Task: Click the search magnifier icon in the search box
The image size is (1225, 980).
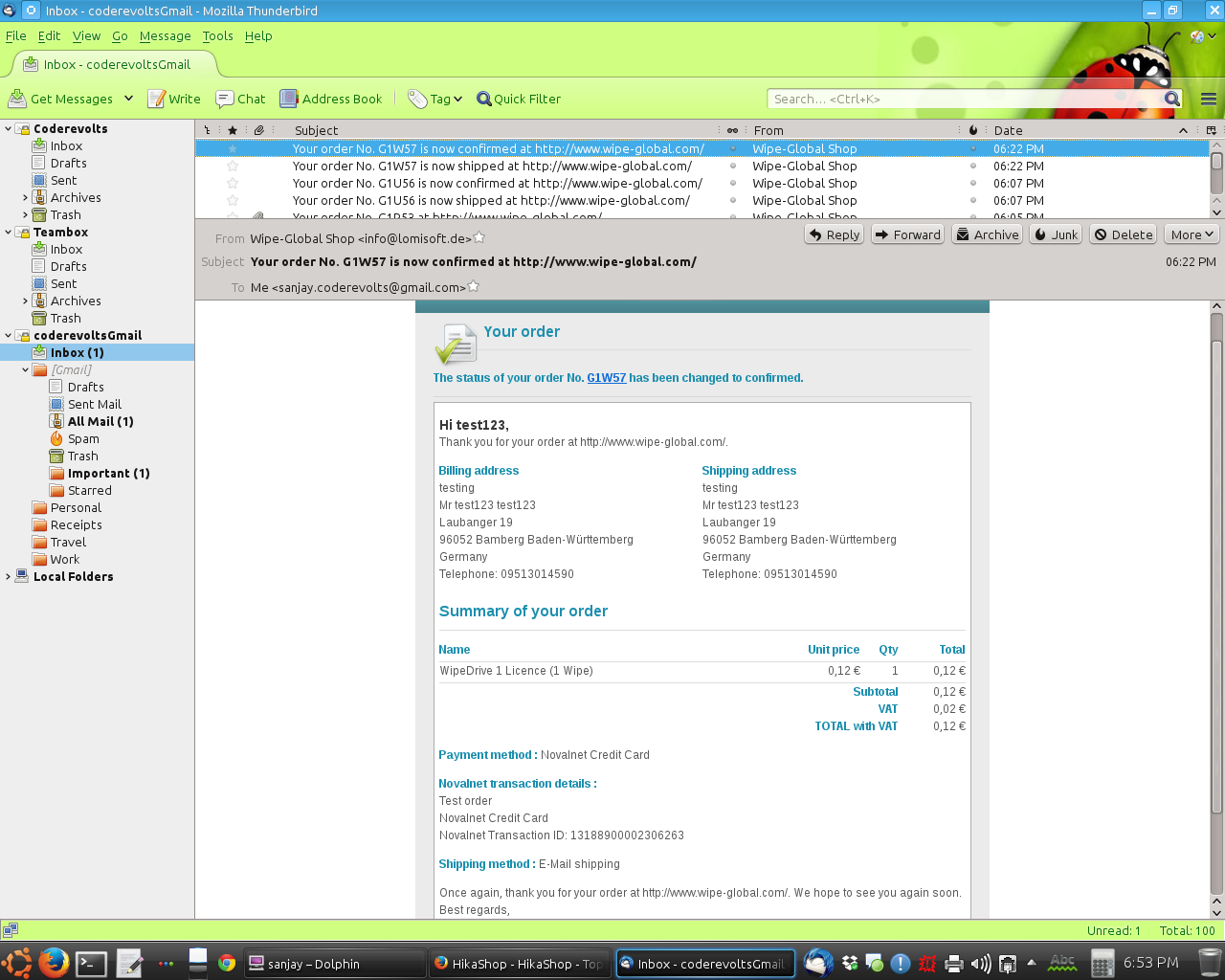Action: [1172, 99]
